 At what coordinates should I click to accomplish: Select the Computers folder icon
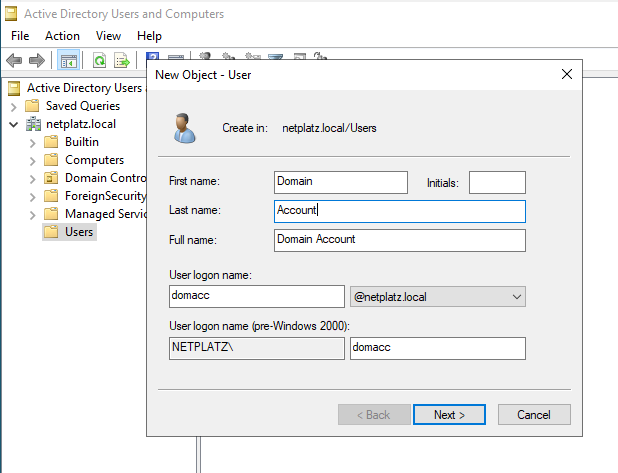coord(51,160)
